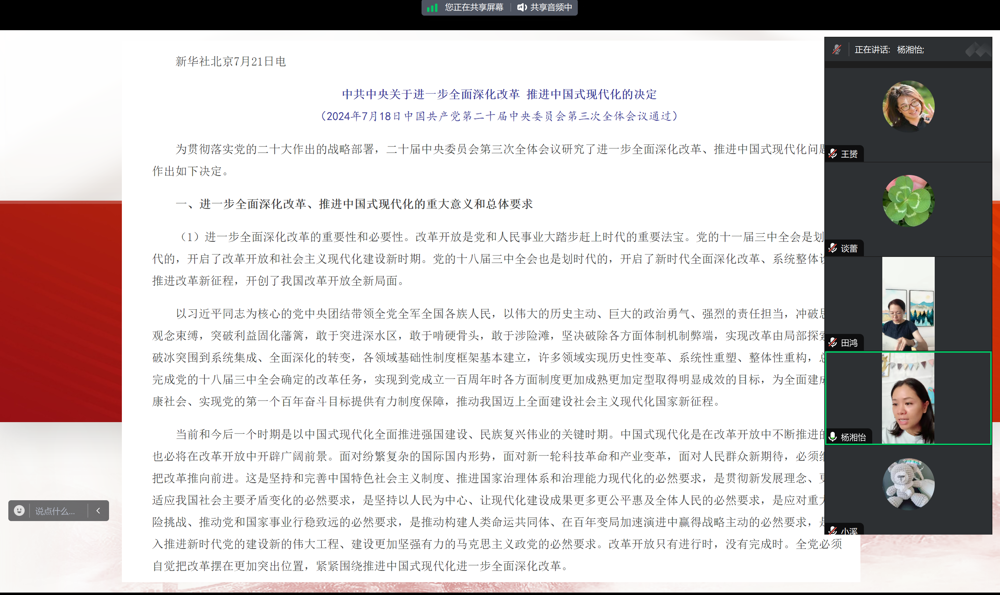Click the 正在讲话: 杨湘怡 label
The height and width of the screenshot is (595, 1000).
pos(888,51)
